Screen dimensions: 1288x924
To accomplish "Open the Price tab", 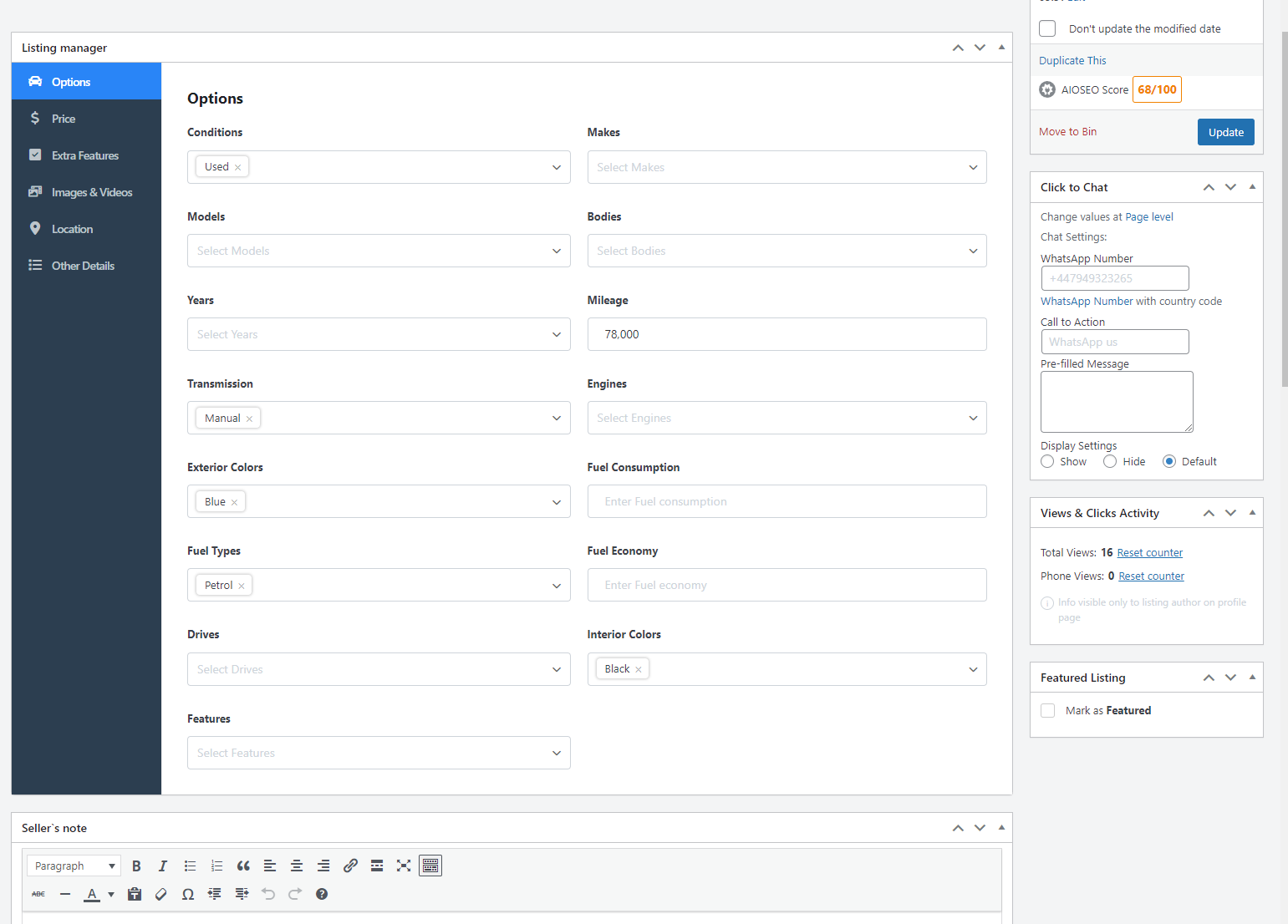I will [x=86, y=118].
